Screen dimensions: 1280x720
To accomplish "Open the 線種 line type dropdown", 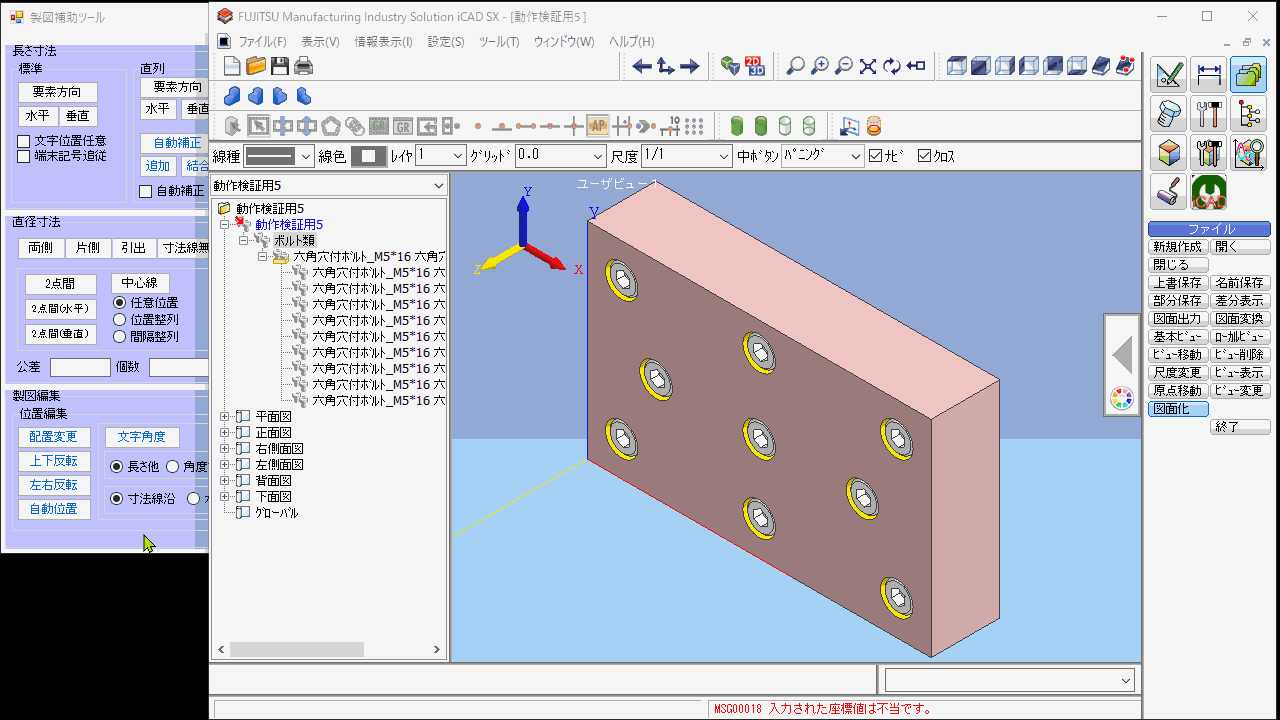I will (x=279, y=156).
